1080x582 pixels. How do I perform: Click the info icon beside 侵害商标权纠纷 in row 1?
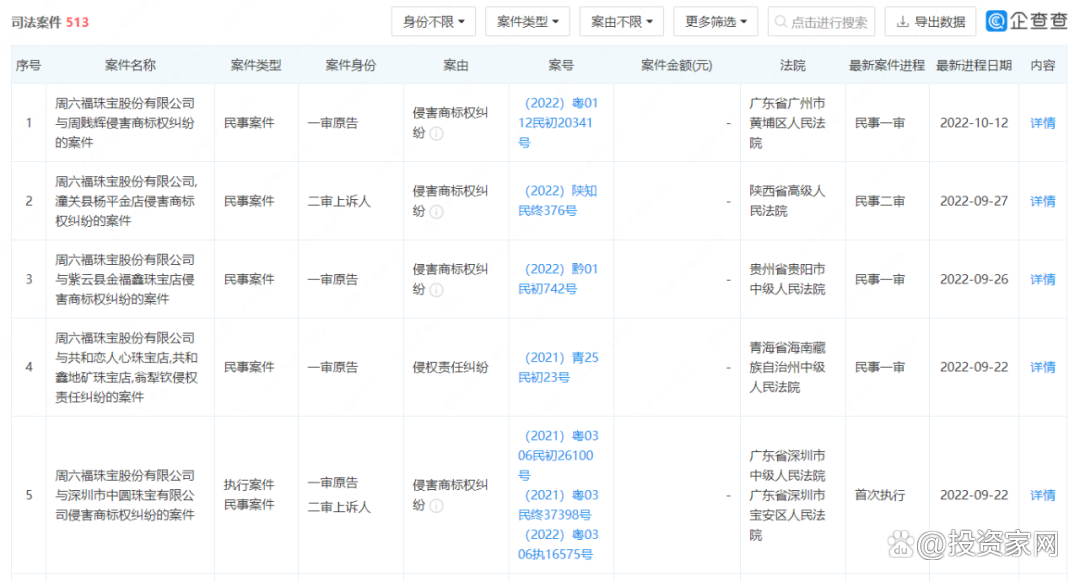[x=437, y=134]
